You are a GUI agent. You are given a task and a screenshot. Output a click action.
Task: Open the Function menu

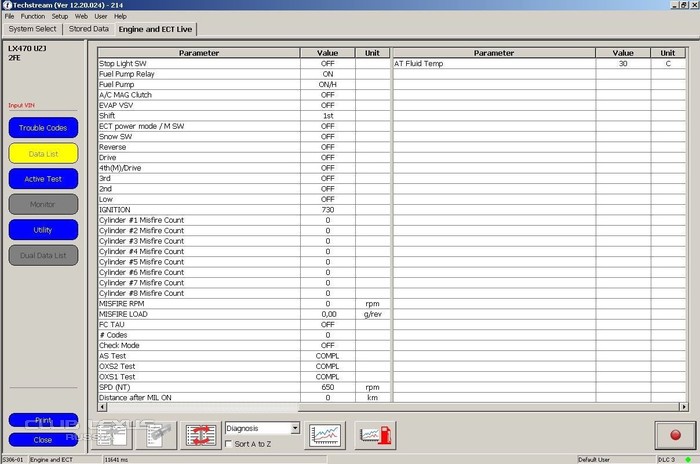click(x=32, y=17)
